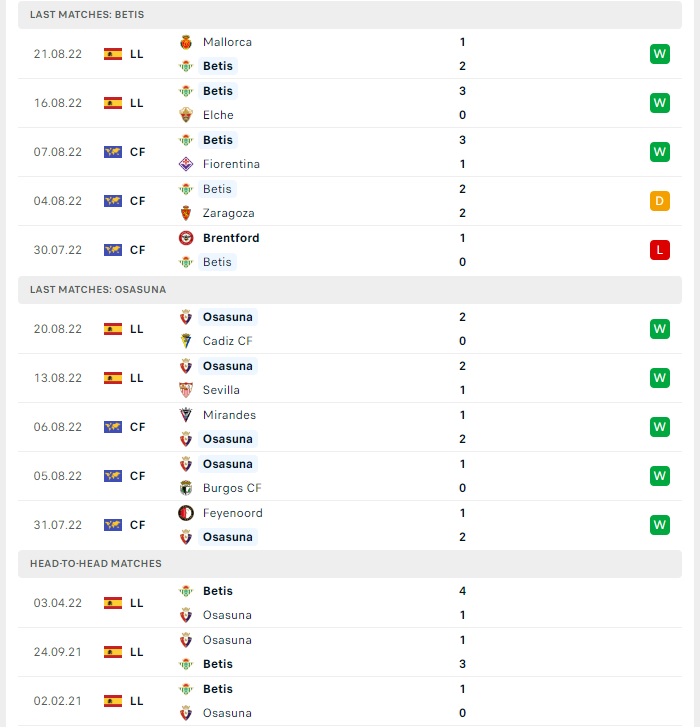
Task: Click the Fiorentina purple crest icon
Action: point(186,164)
